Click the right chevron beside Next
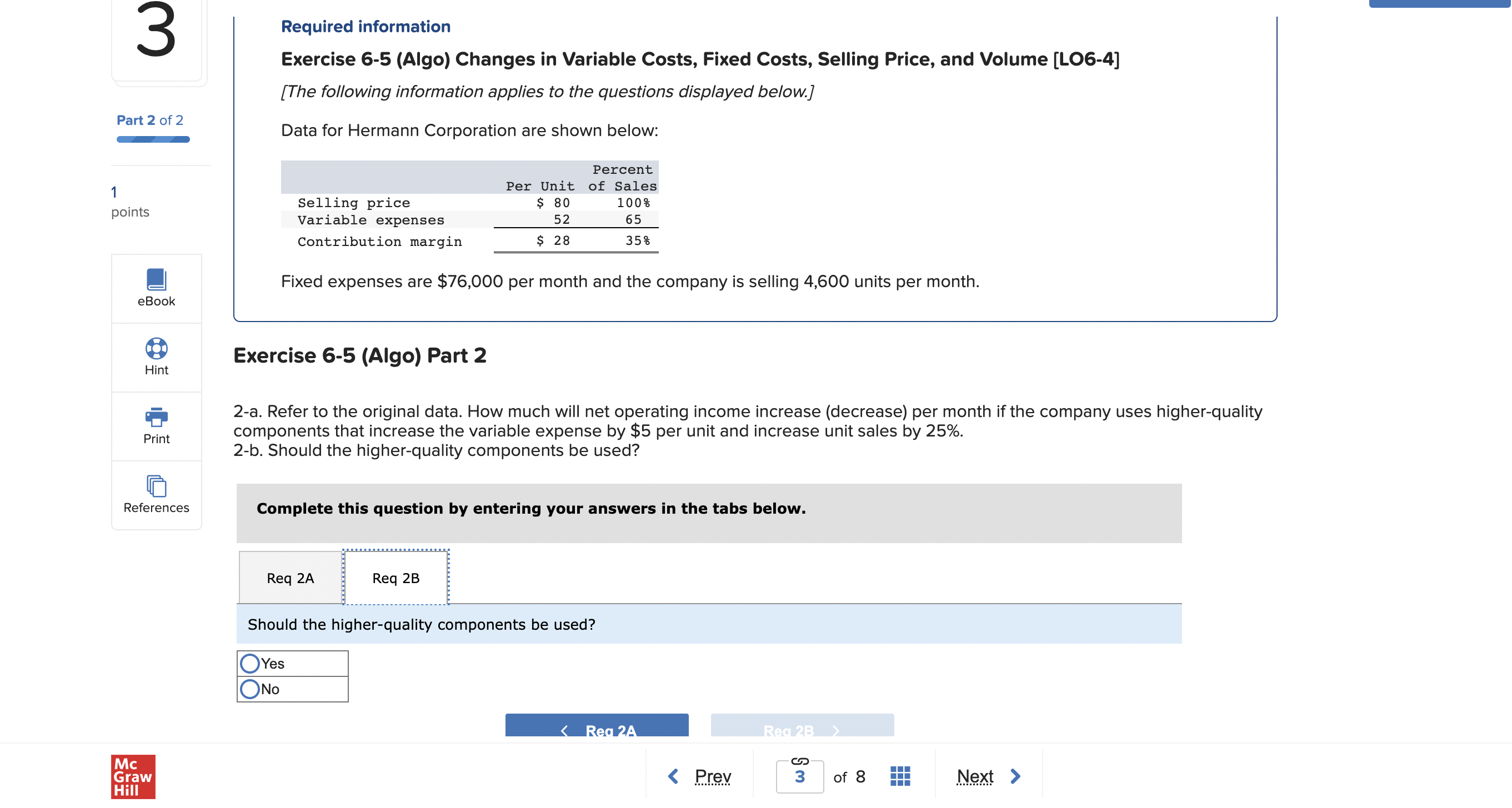The height and width of the screenshot is (808, 1512). click(x=1015, y=776)
